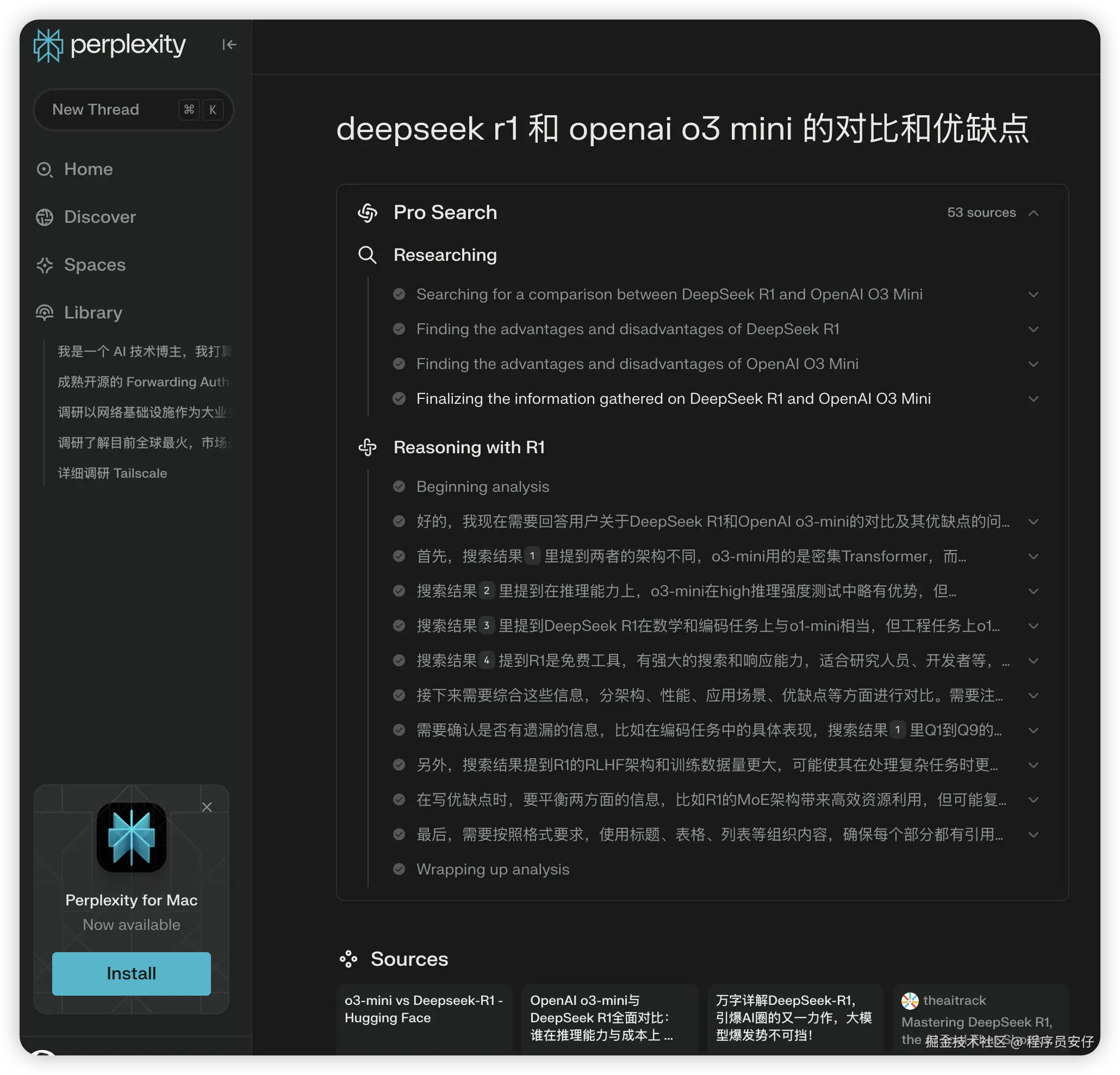Click the Reasoning with R1 icon
Screen dimensions: 1120x1075
368,447
